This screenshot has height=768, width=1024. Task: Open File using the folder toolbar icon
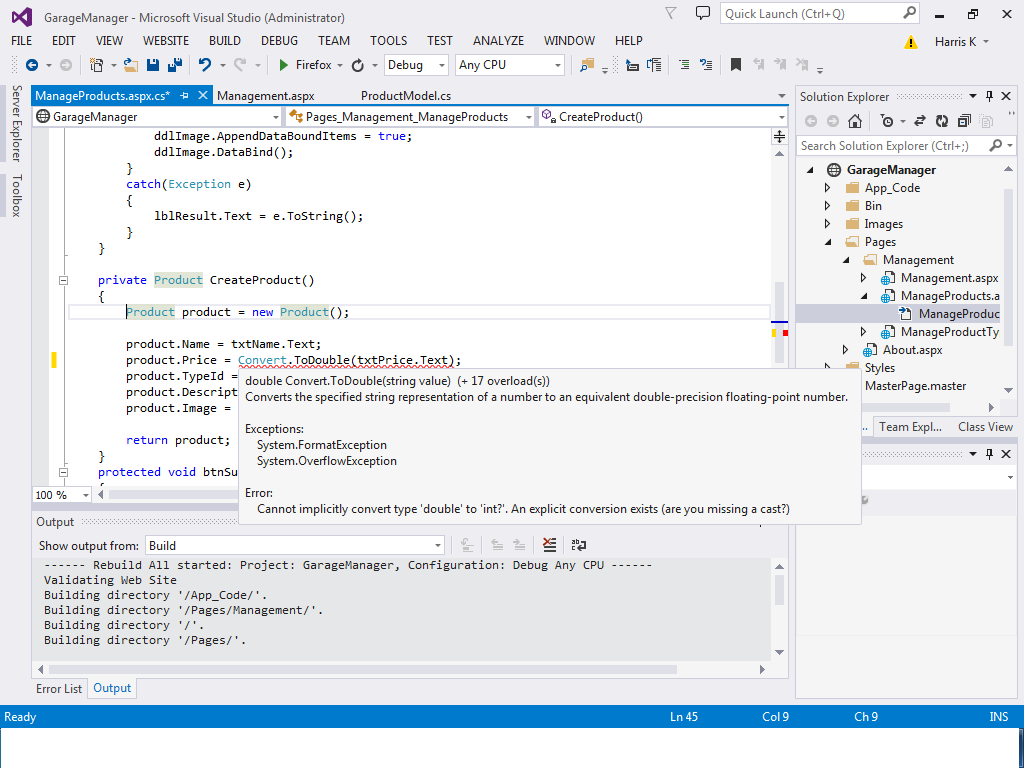(131, 65)
